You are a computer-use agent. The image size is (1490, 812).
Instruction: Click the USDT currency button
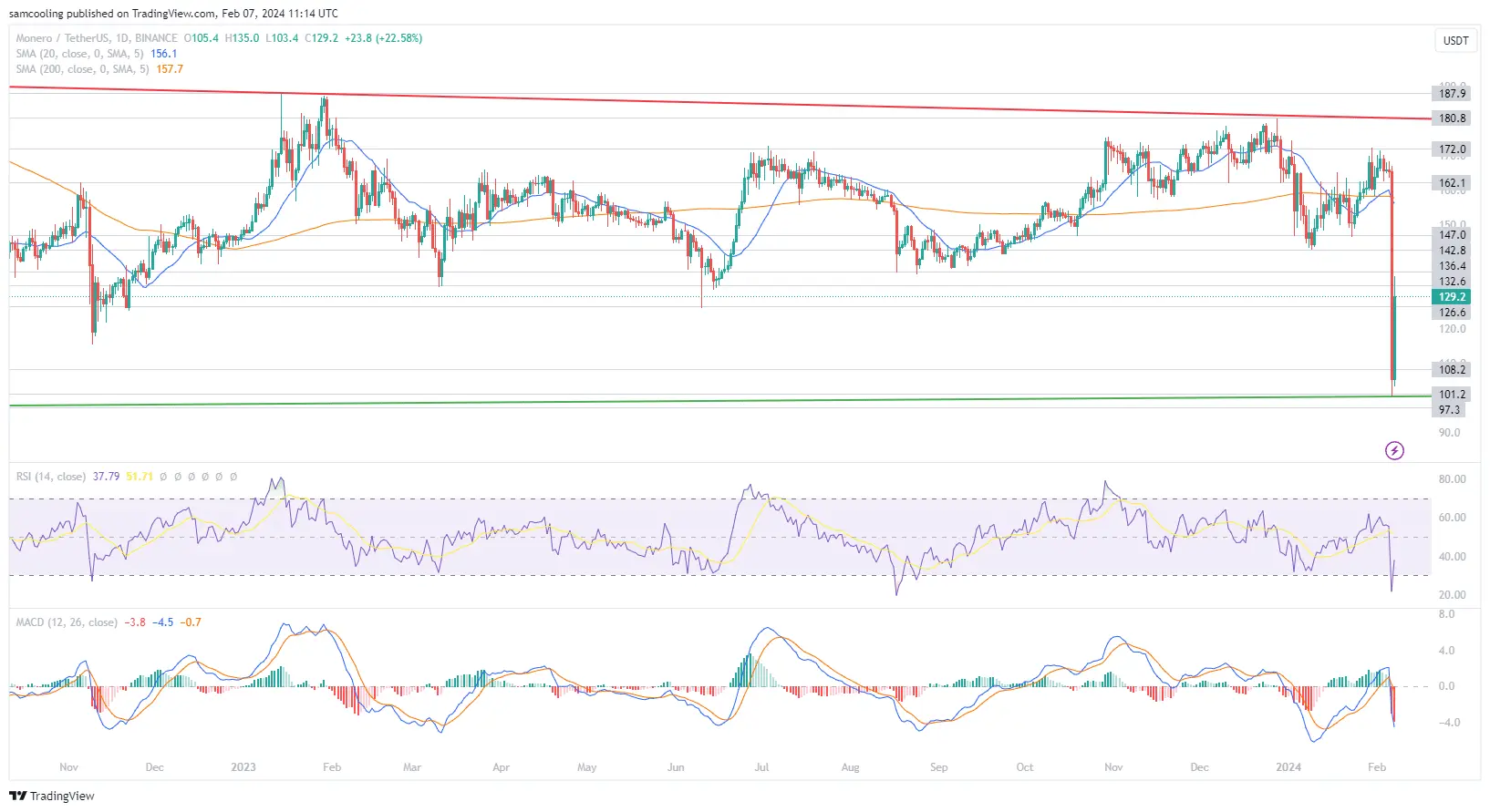coord(1455,40)
